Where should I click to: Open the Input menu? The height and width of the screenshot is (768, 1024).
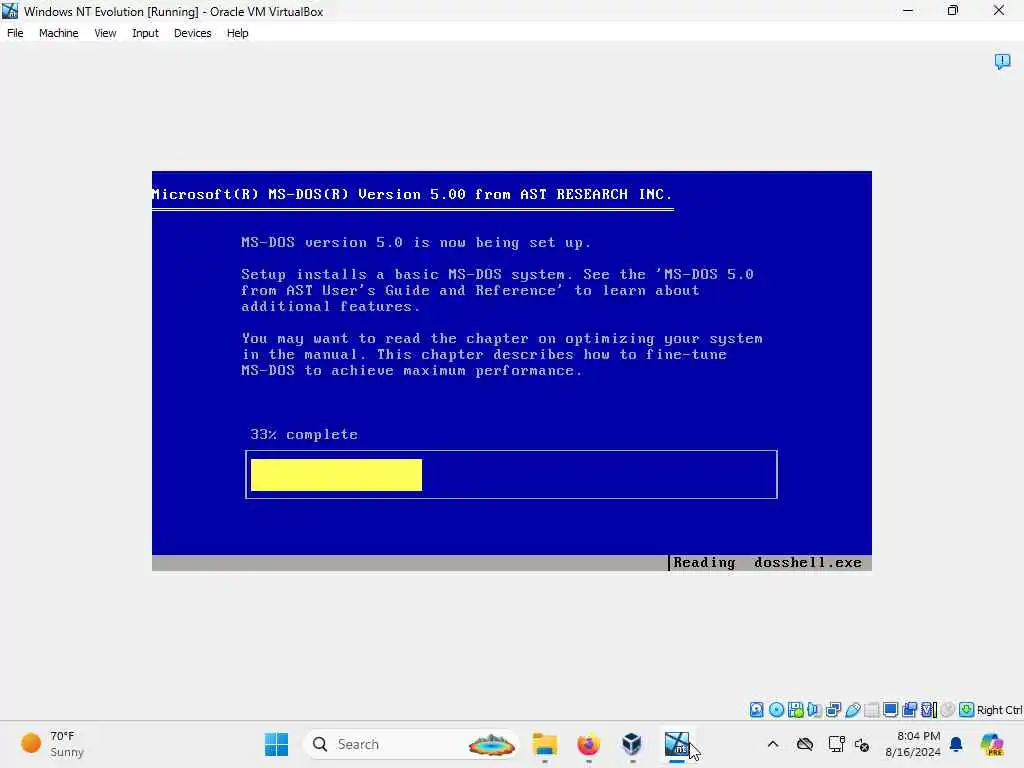(x=145, y=33)
